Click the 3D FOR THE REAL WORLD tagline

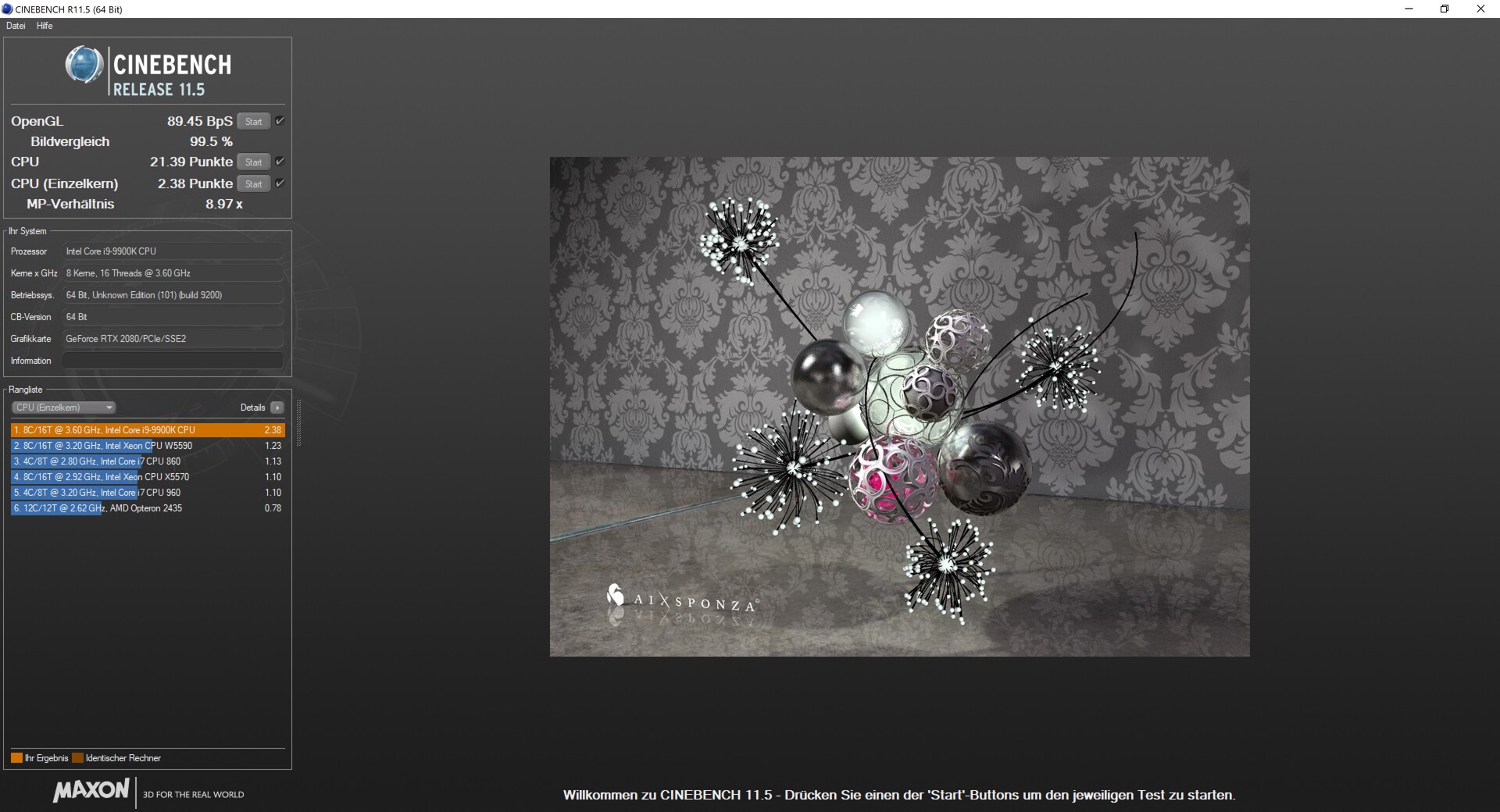point(193,795)
